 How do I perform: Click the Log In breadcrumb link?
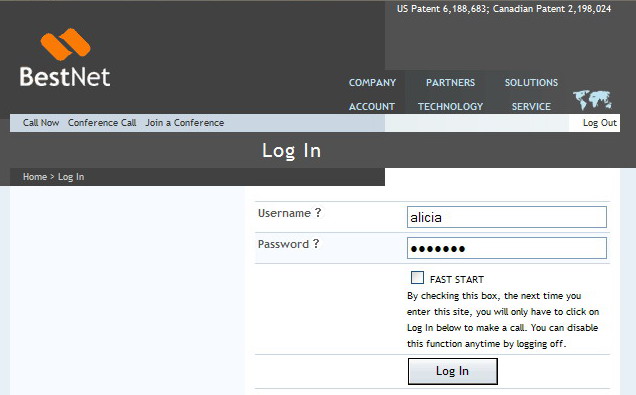tap(71, 177)
